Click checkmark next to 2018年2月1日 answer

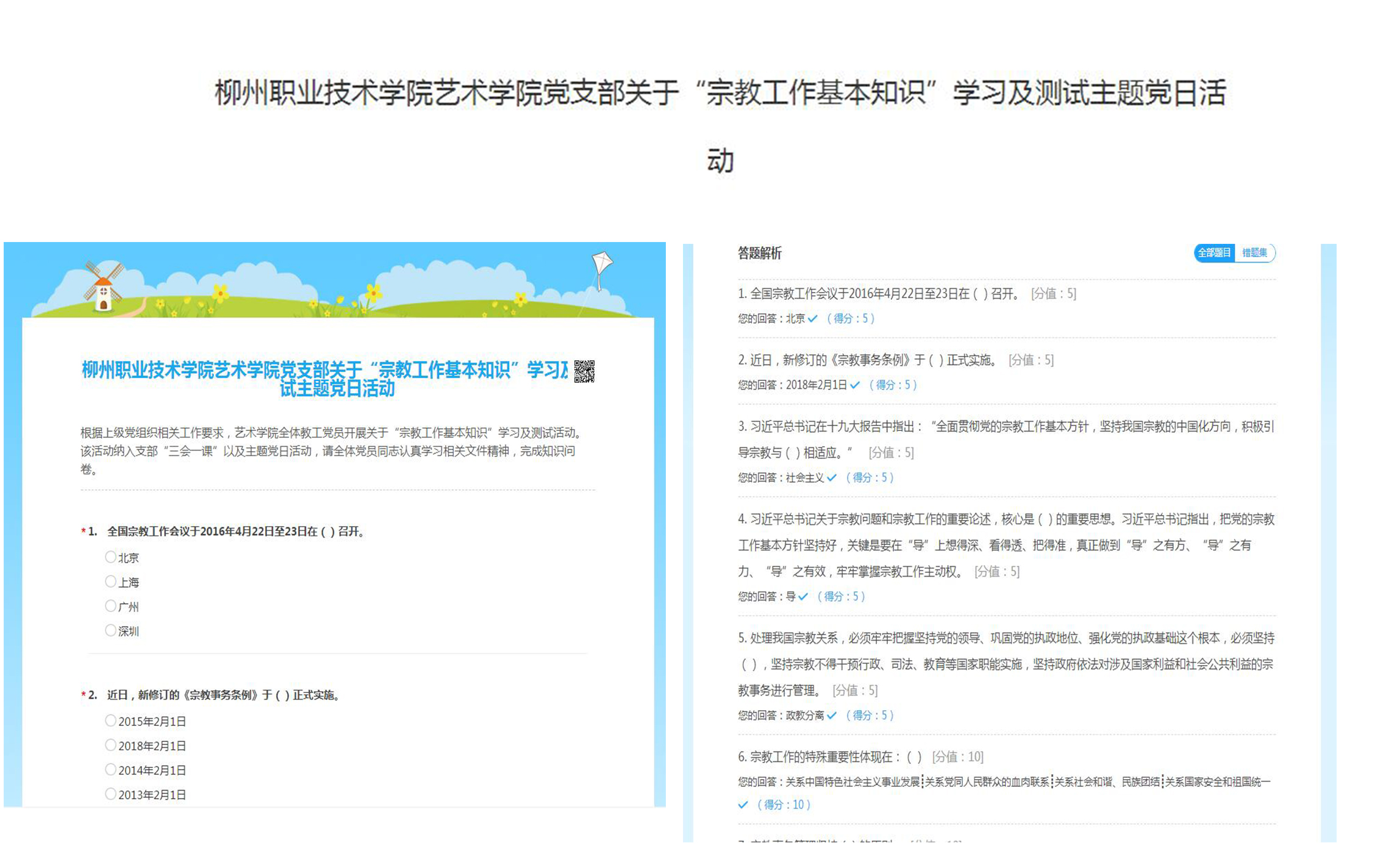coord(855,385)
